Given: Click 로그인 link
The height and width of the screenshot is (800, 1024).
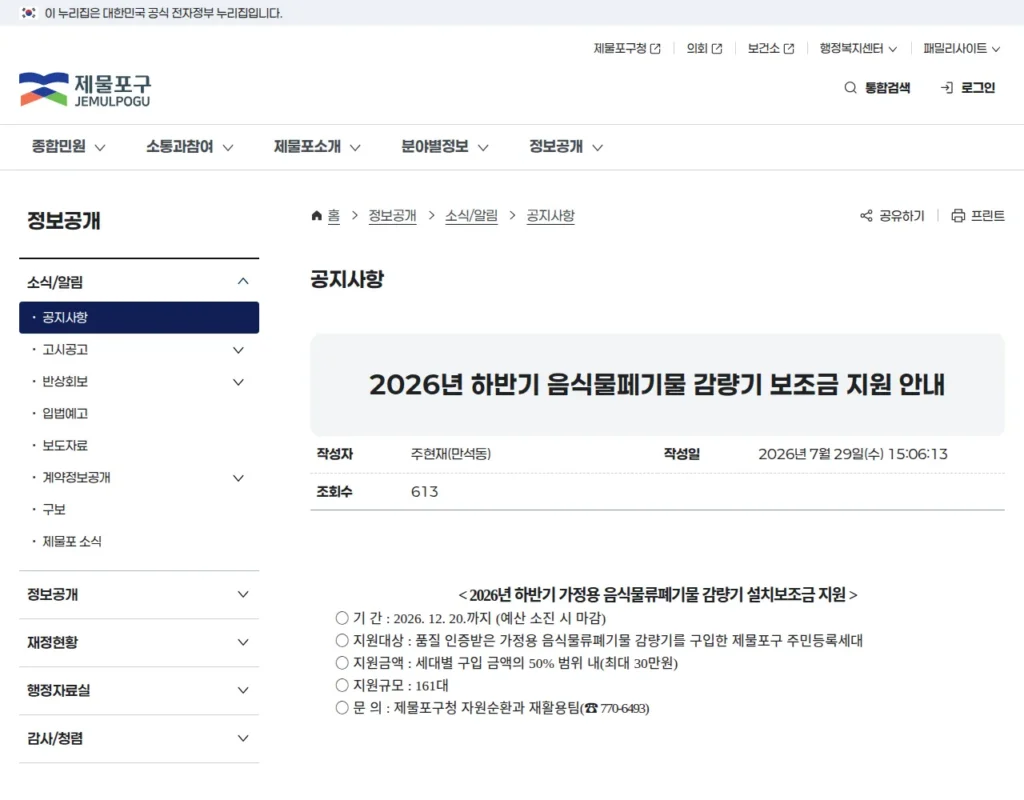Looking at the screenshot, I should click(968, 88).
